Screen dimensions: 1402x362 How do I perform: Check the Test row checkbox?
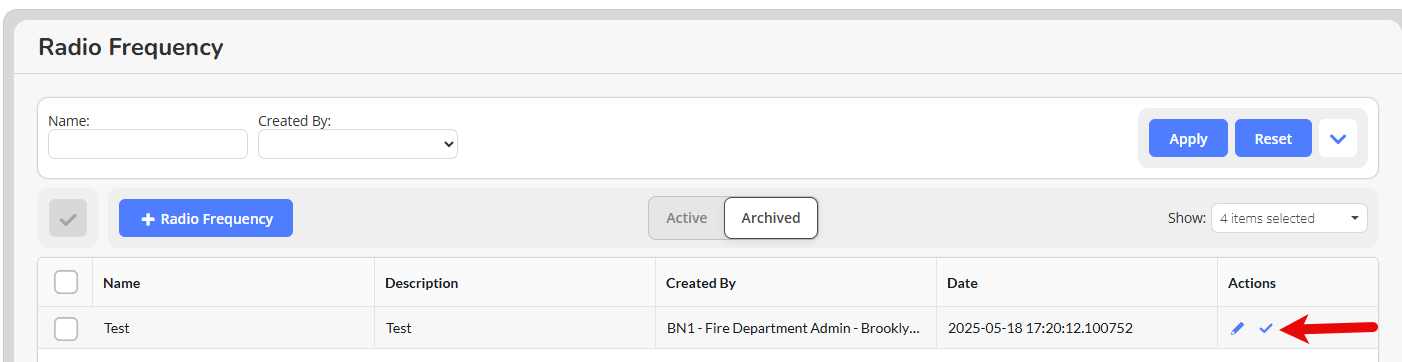[66, 328]
